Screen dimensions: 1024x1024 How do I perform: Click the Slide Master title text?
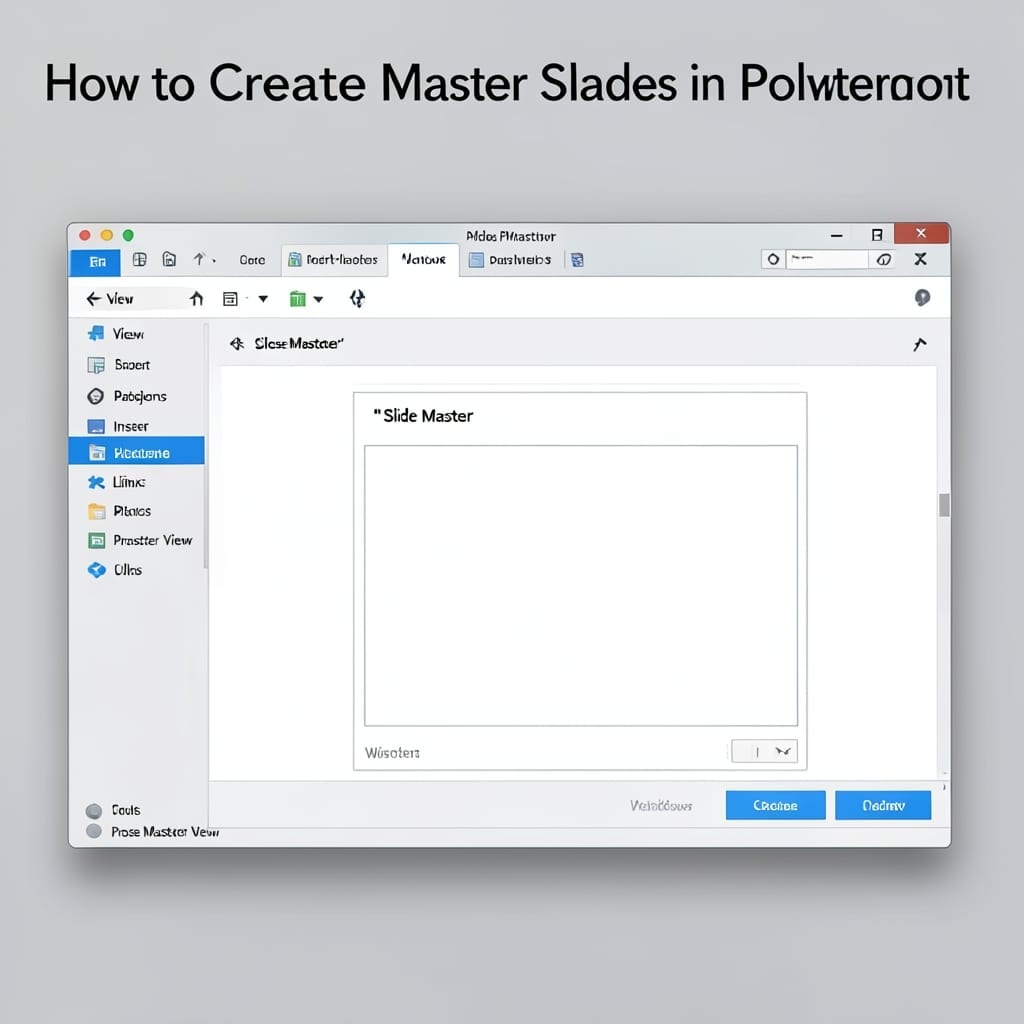click(x=428, y=416)
